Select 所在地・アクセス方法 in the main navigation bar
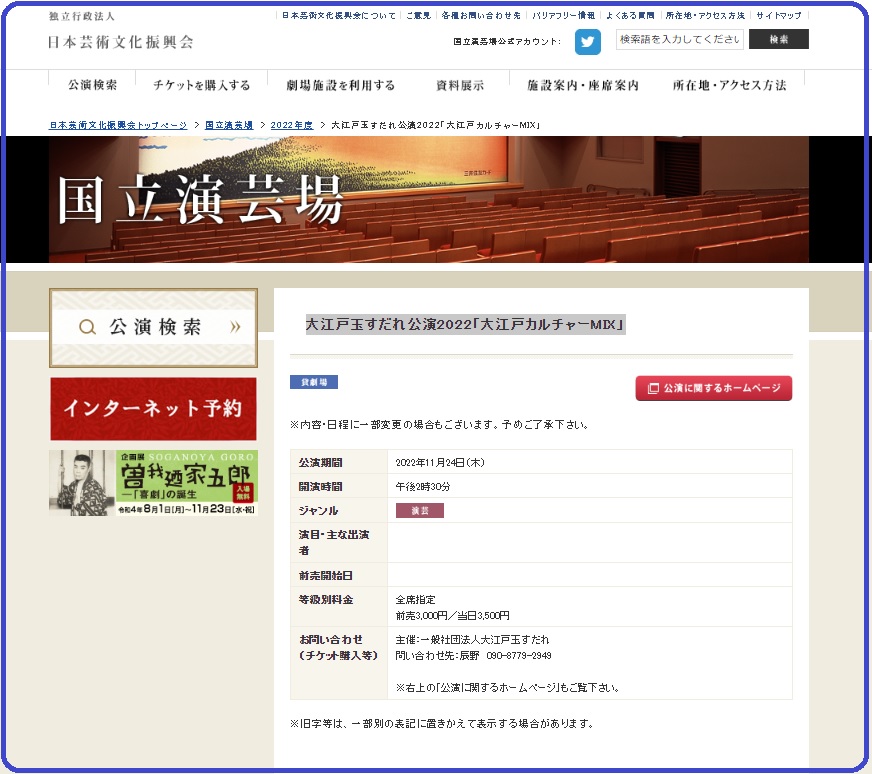The width and height of the screenshot is (872, 774). tap(730, 85)
